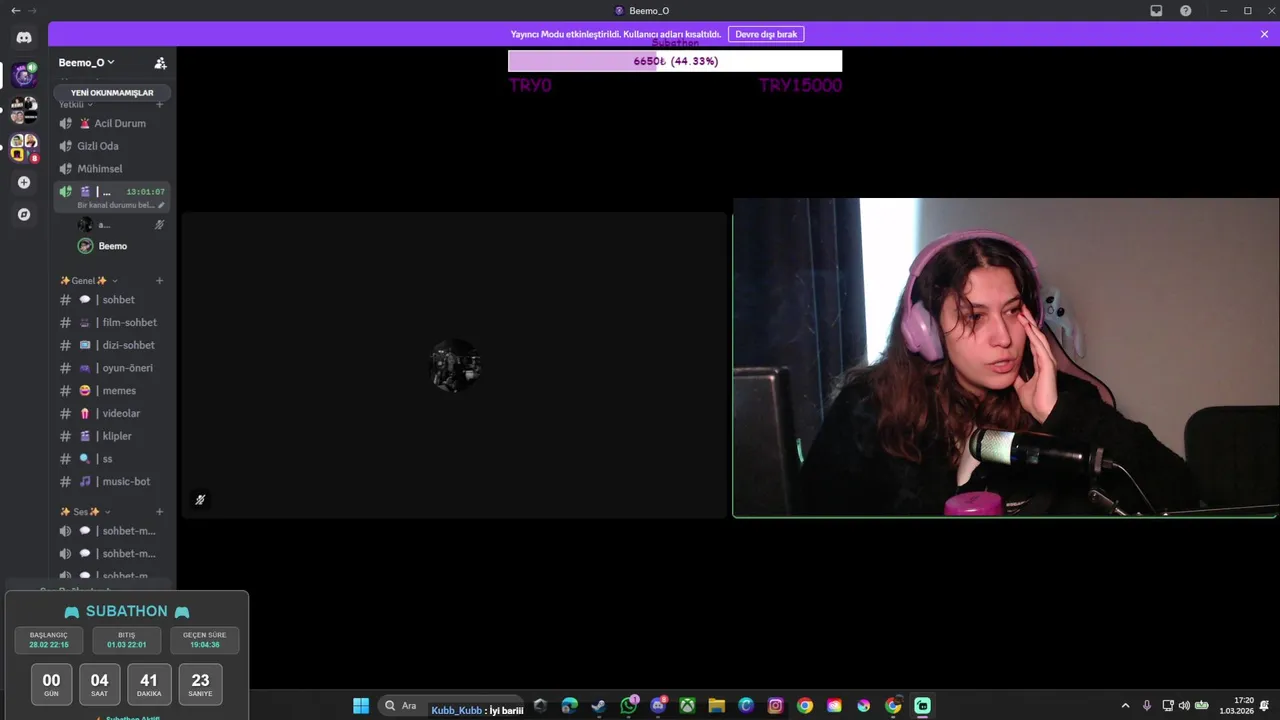Click the GEÇEN SÜRE 19:04:36 elapsed box
Screen dimensions: 1280x720
(x=204, y=640)
